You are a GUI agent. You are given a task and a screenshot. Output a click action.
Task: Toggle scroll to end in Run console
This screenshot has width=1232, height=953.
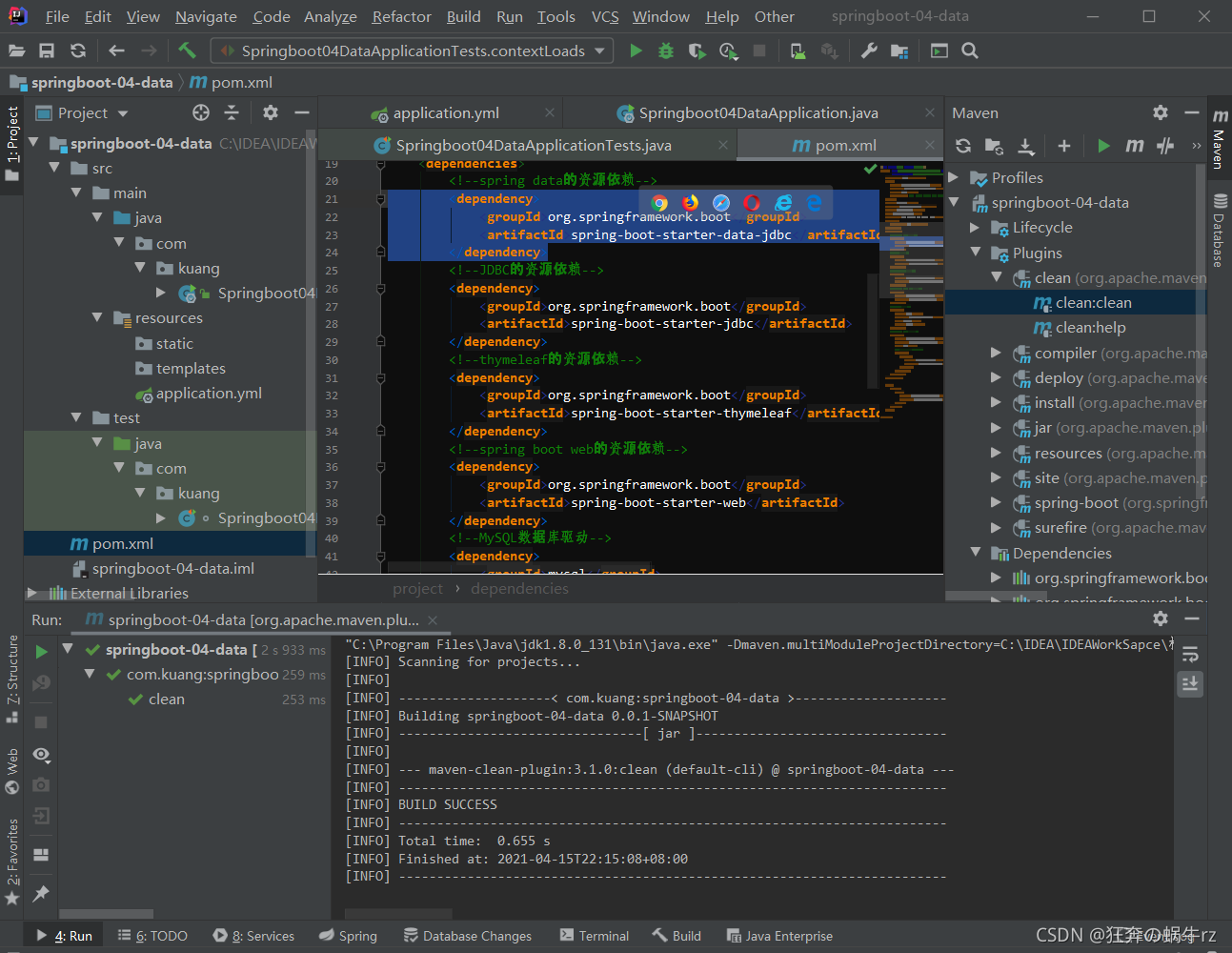pyautogui.click(x=1190, y=684)
